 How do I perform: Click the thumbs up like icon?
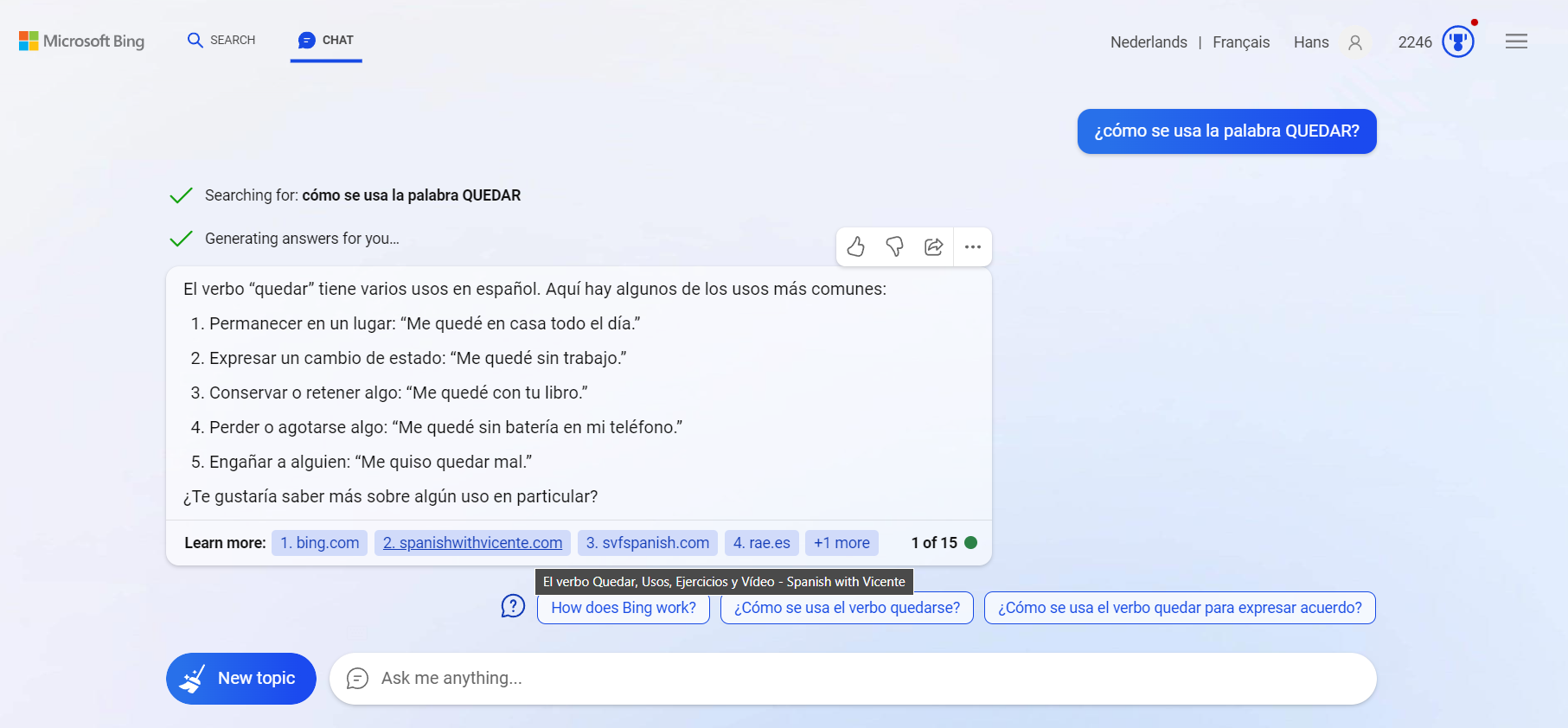pyautogui.click(x=855, y=247)
